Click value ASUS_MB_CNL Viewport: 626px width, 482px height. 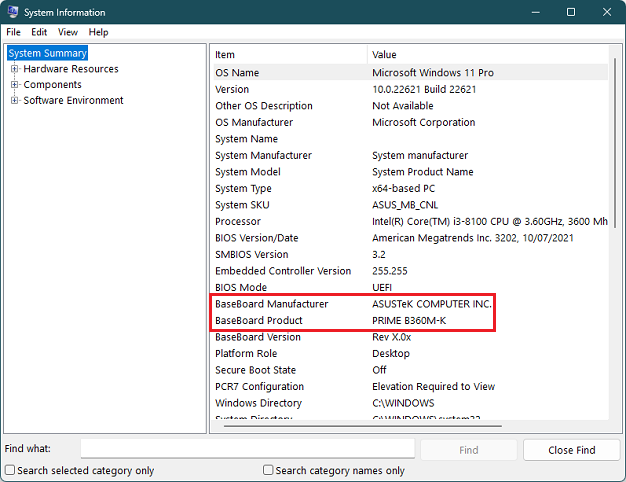point(405,205)
